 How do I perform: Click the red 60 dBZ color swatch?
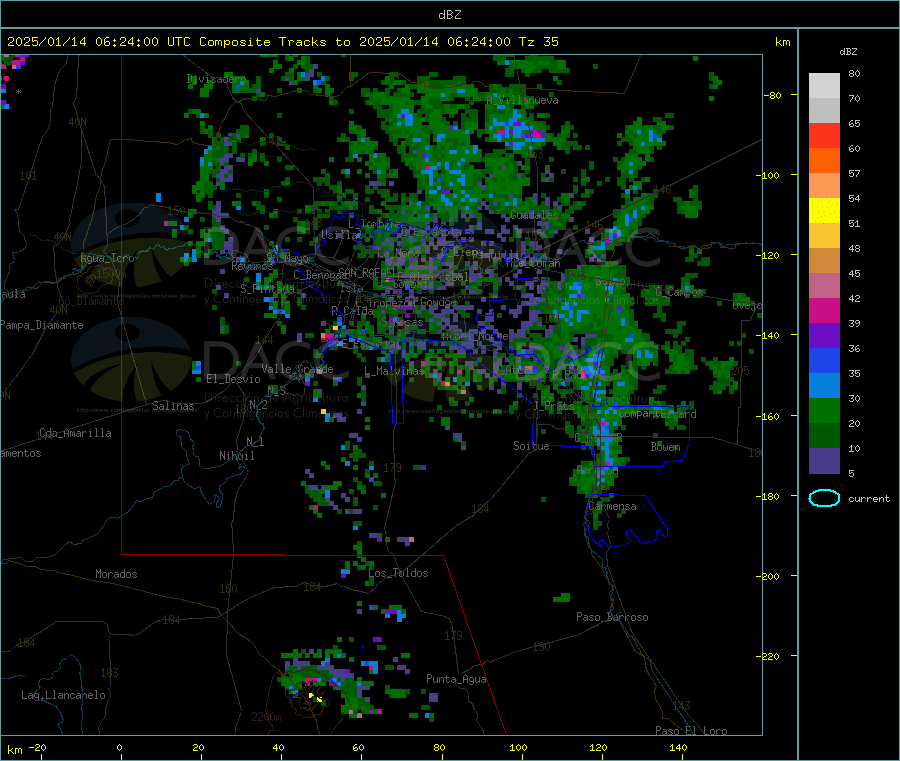tap(824, 135)
